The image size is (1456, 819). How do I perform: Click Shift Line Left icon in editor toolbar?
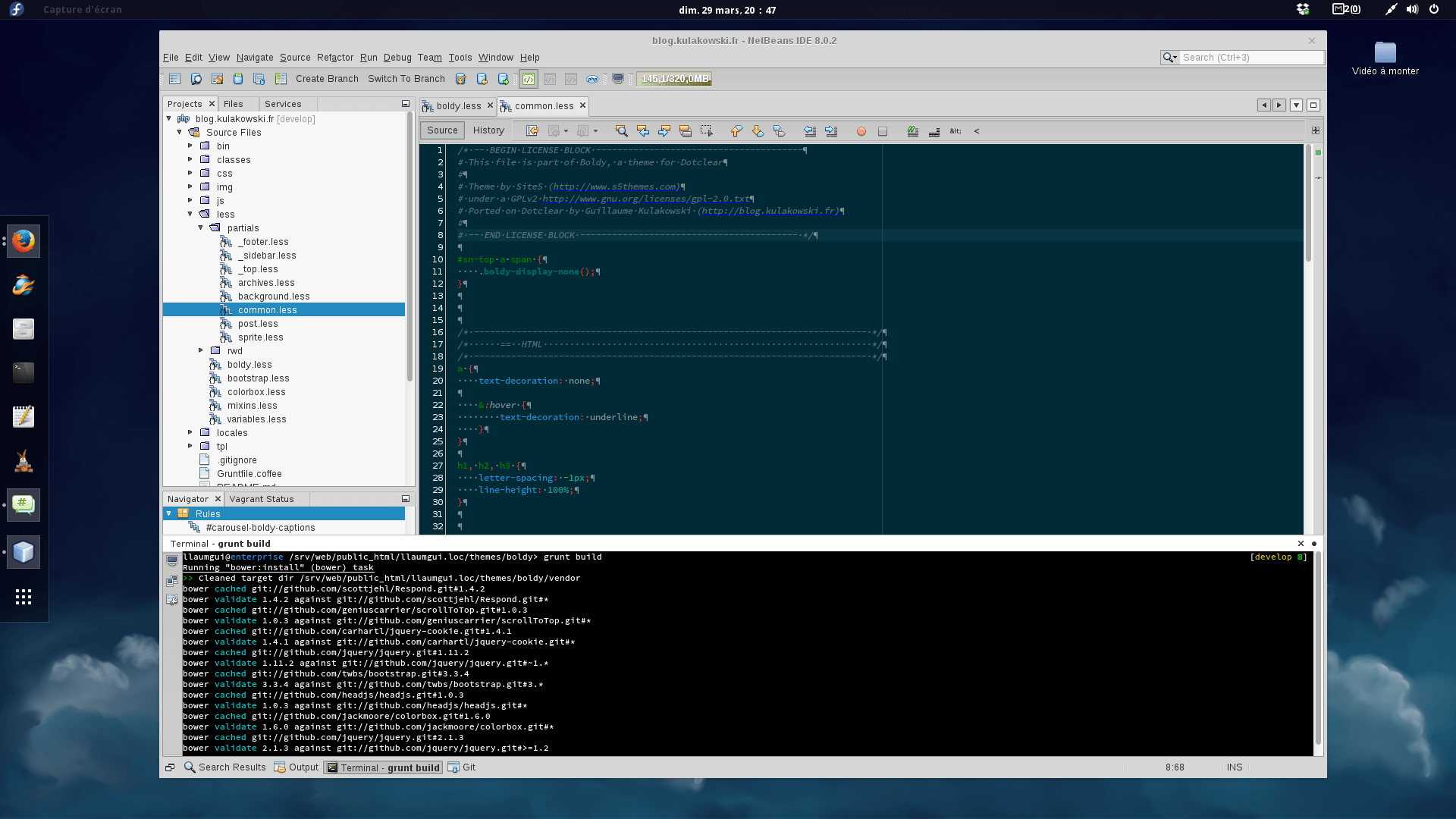[x=809, y=131]
